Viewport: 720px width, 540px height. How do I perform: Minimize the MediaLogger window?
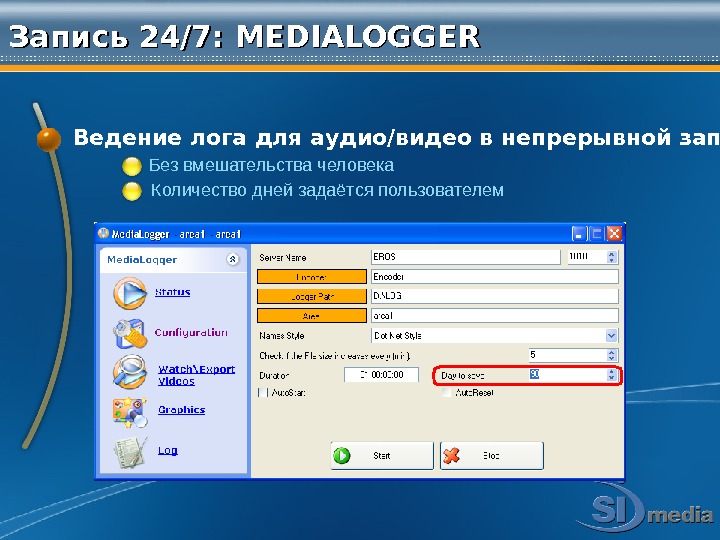(579, 234)
